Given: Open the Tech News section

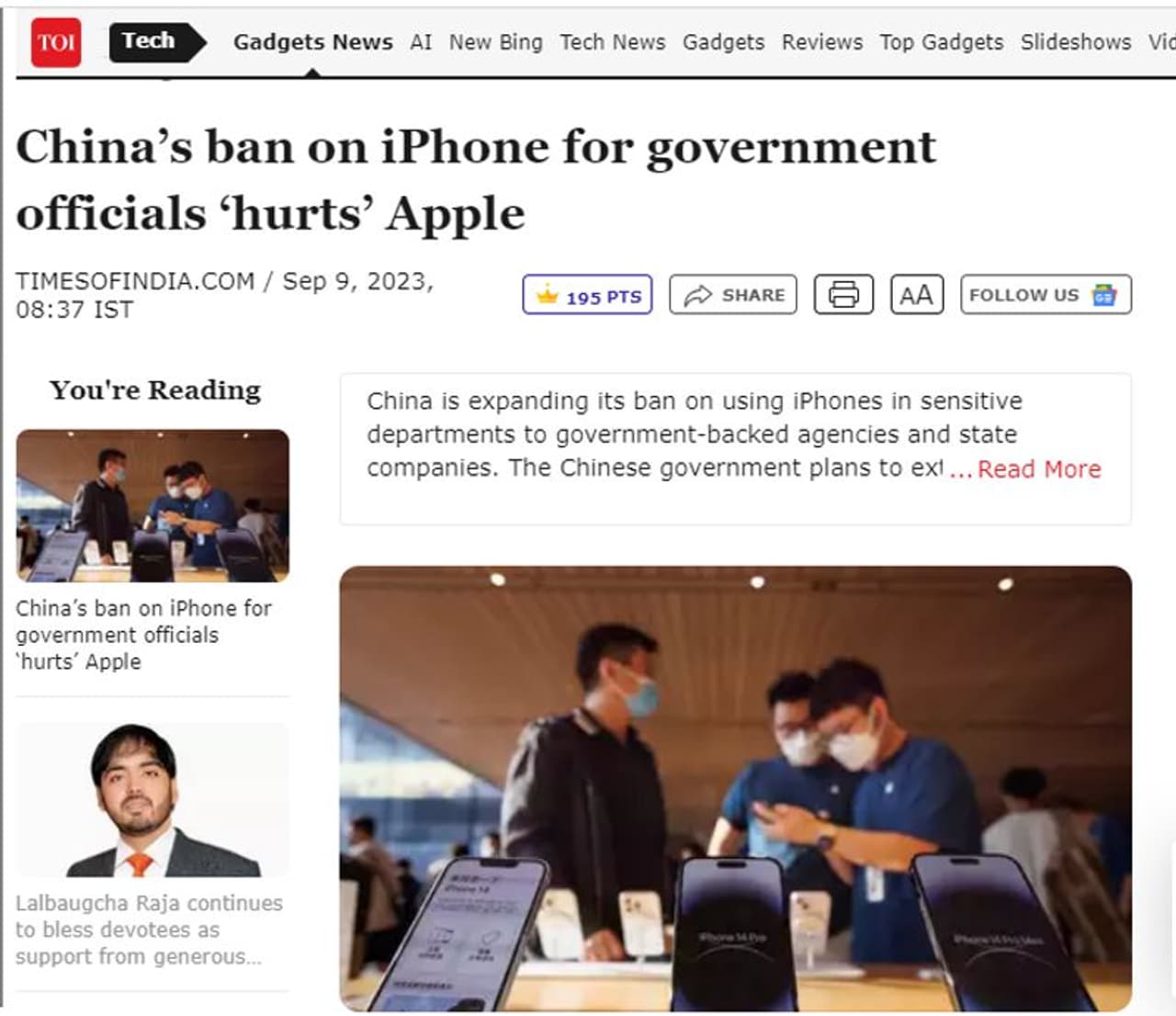Looking at the screenshot, I should click(x=613, y=42).
